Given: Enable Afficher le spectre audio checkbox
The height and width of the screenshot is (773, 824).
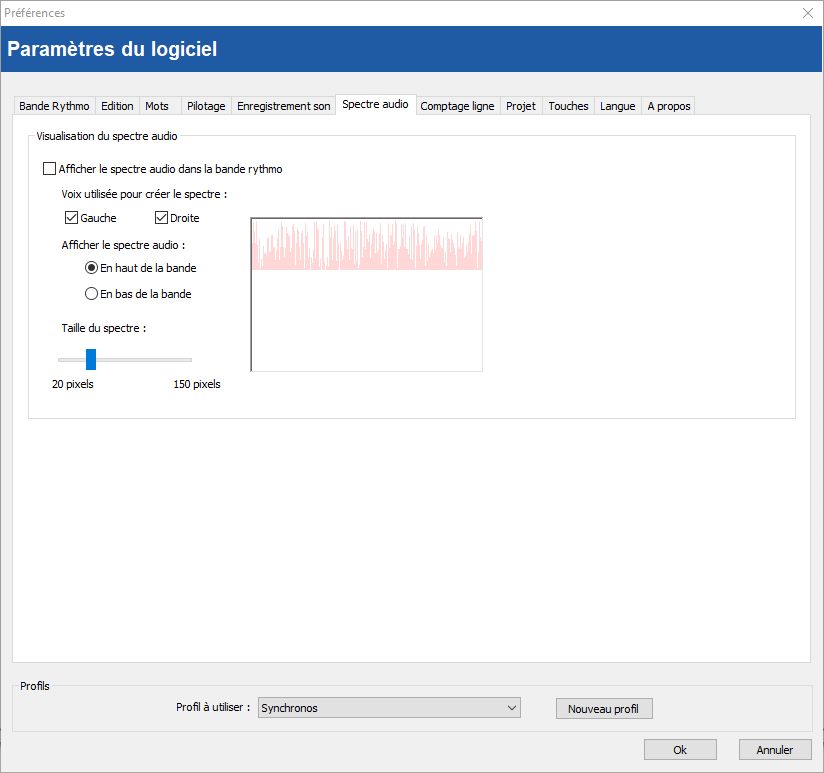Looking at the screenshot, I should tap(50, 169).
